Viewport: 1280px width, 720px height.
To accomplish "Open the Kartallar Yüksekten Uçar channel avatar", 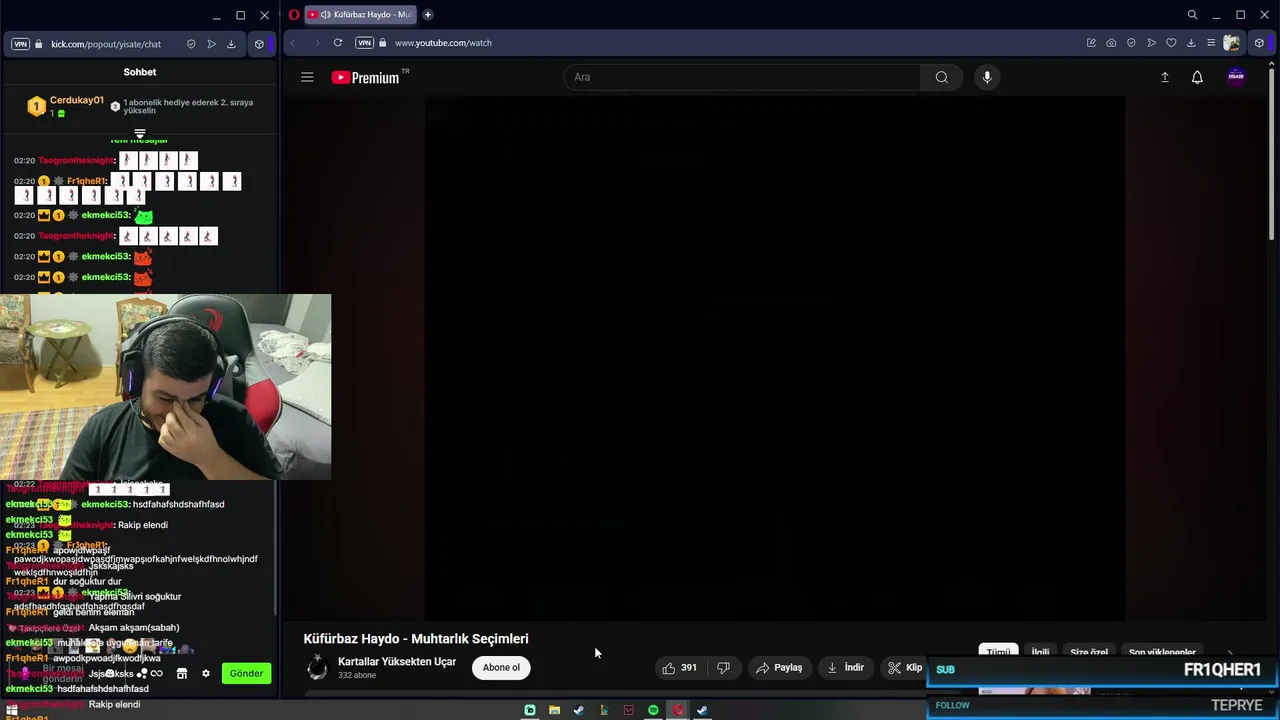I will (x=317, y=668).
